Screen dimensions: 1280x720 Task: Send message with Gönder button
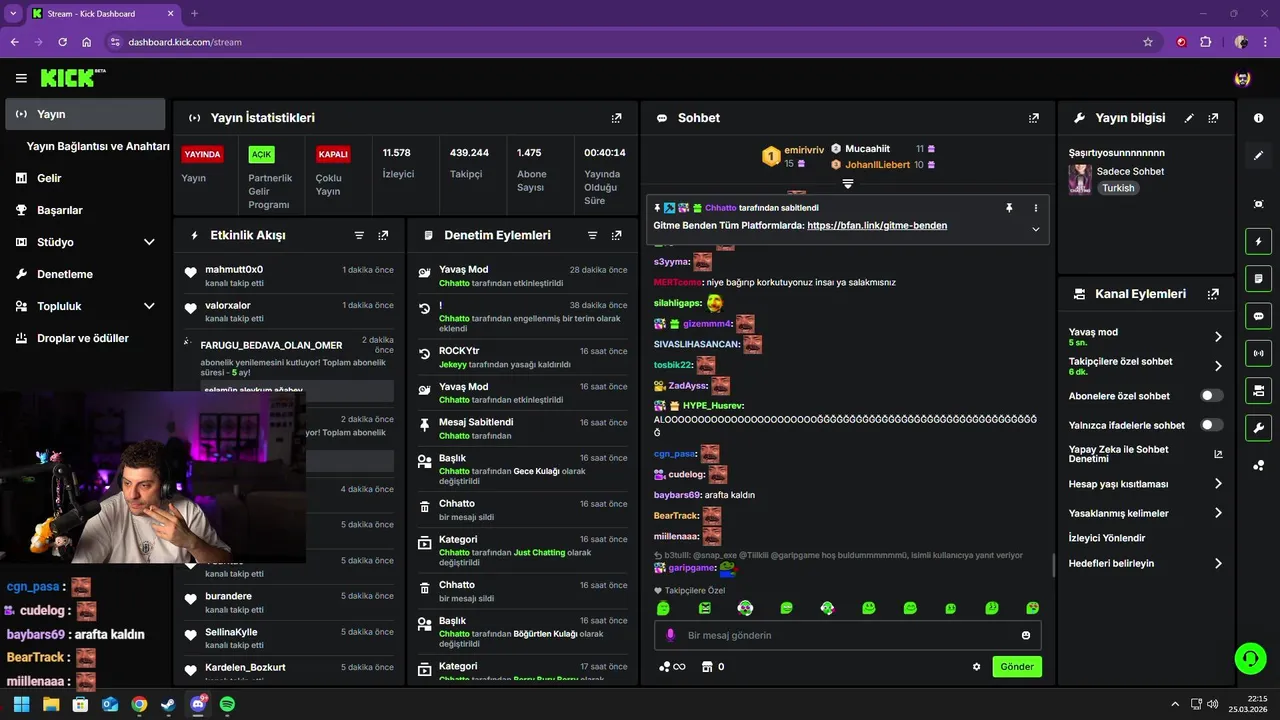1017,667
